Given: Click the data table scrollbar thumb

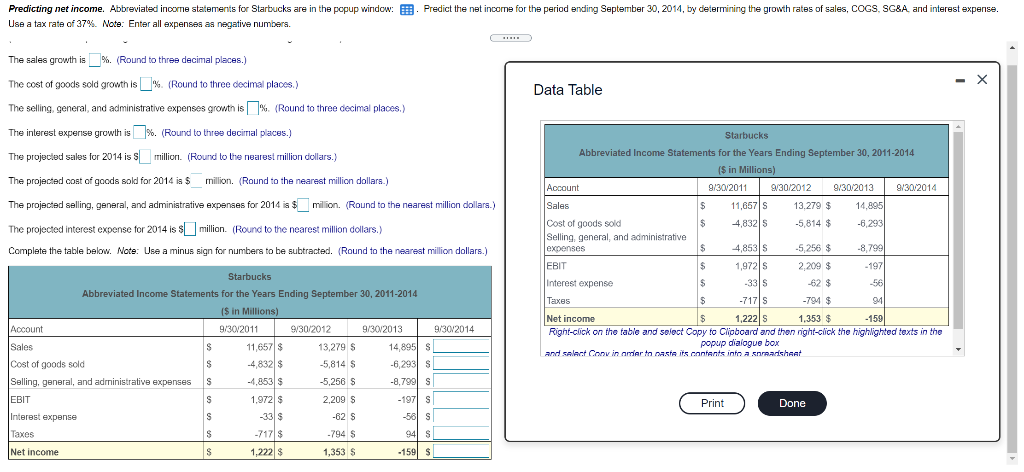Looking at the screenshot, I should click(x=958, y=230).
